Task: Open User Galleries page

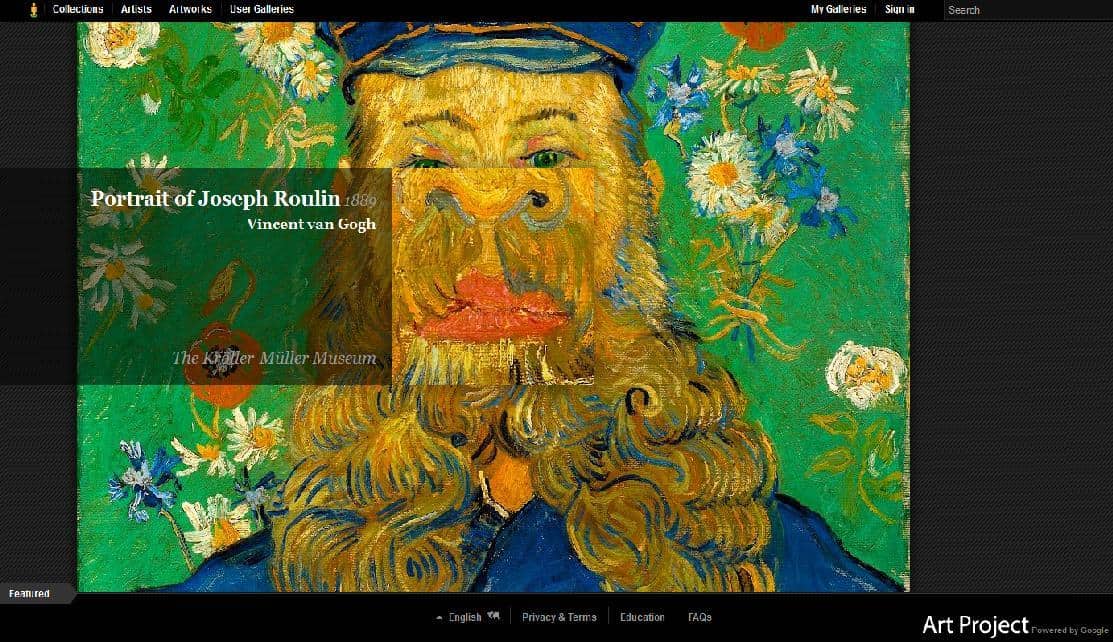Action: point(262,9)
